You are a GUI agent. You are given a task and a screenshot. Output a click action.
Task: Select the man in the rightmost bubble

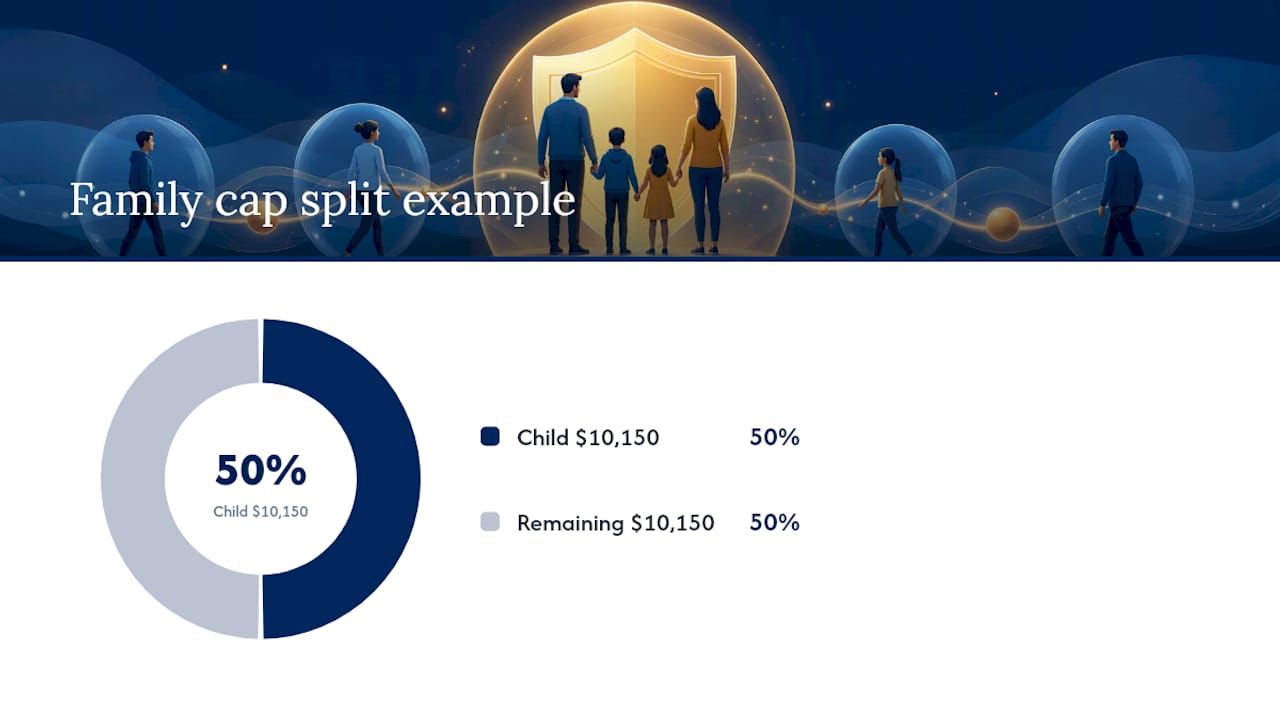1121,193
